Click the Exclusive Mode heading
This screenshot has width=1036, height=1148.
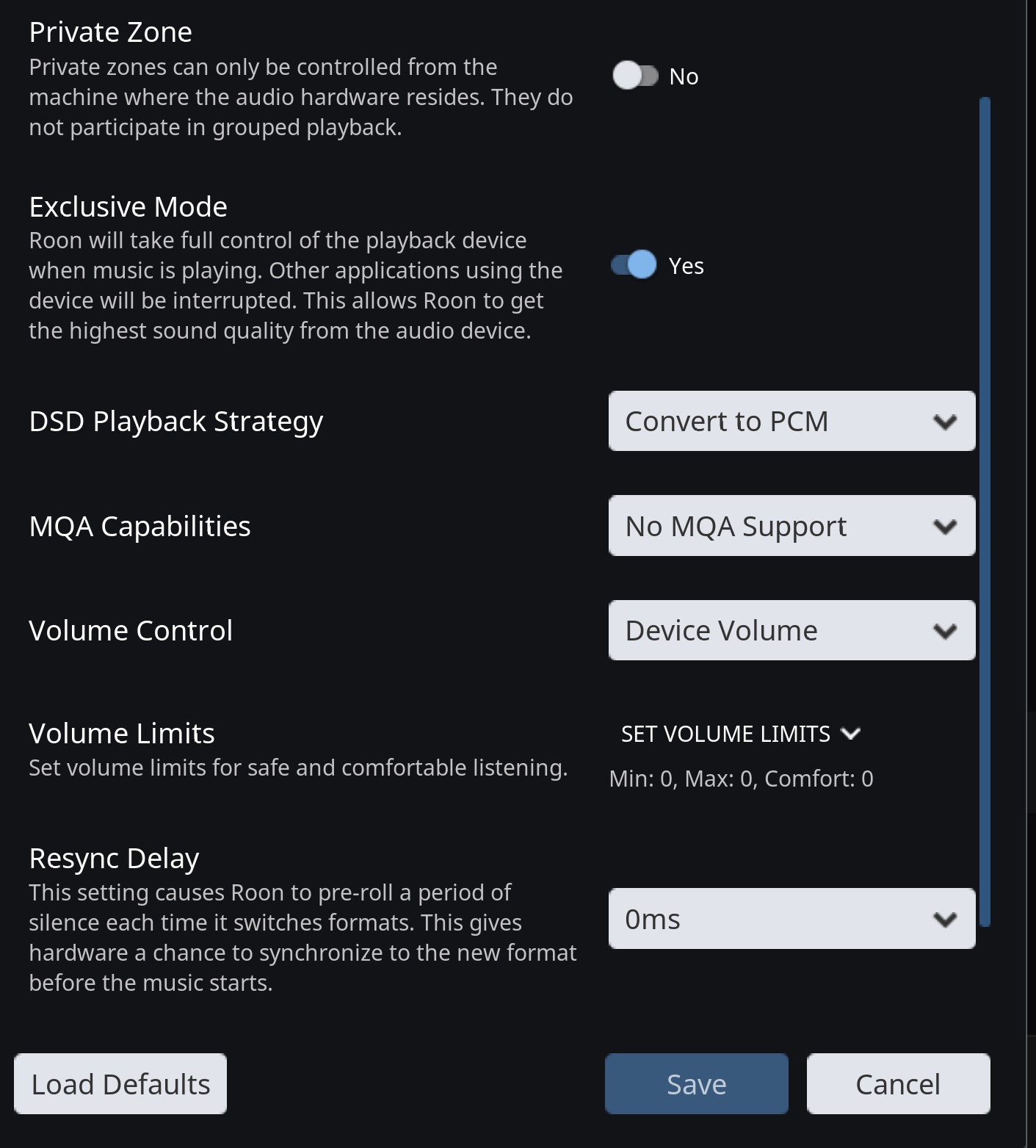point(128,207)
